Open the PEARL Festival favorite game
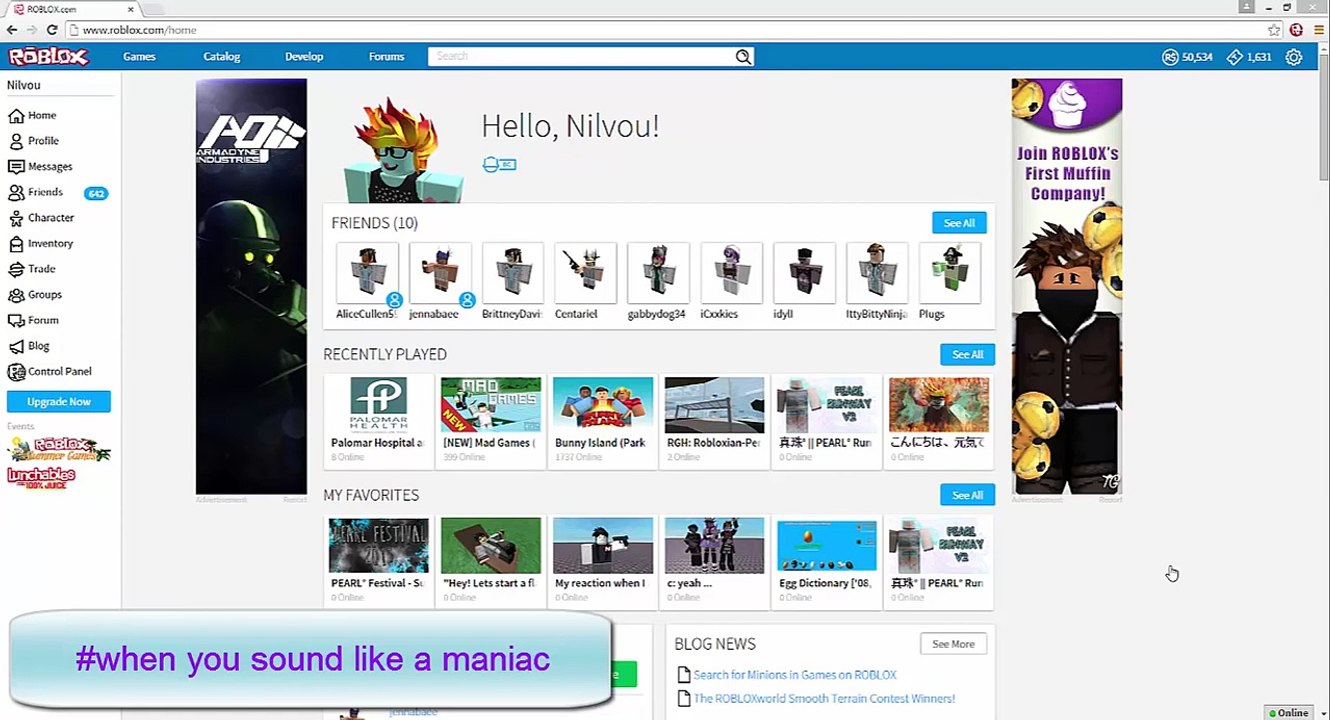Image resolution: width=1330 pixels, height=720 pixels. click(379, 561)
